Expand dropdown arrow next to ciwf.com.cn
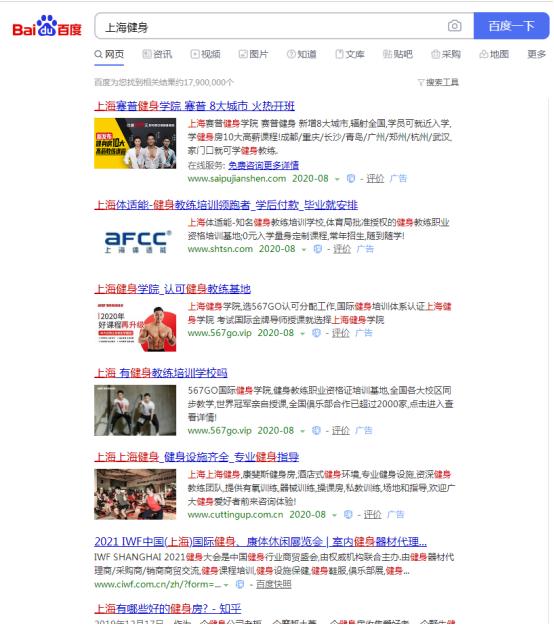The height and width of the screenshot is (625, 554). 226,585
